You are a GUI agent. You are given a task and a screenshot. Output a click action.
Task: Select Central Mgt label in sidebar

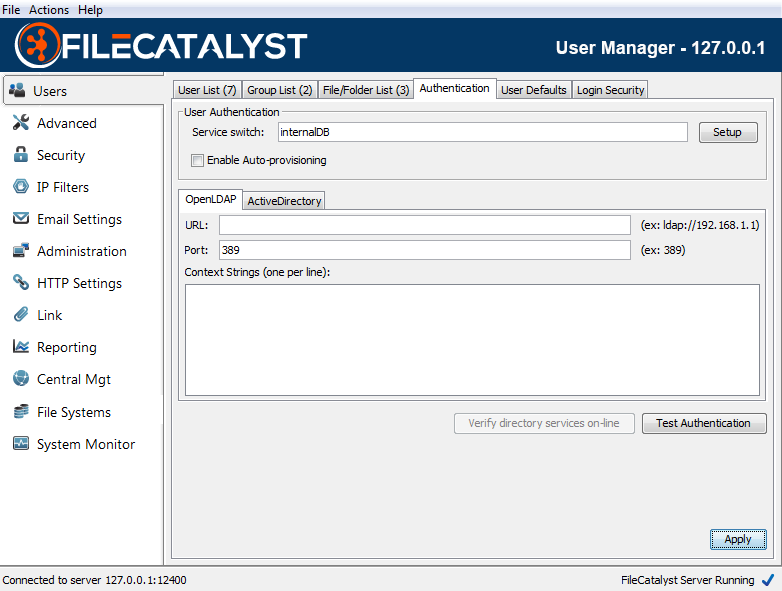pos(74,380)
